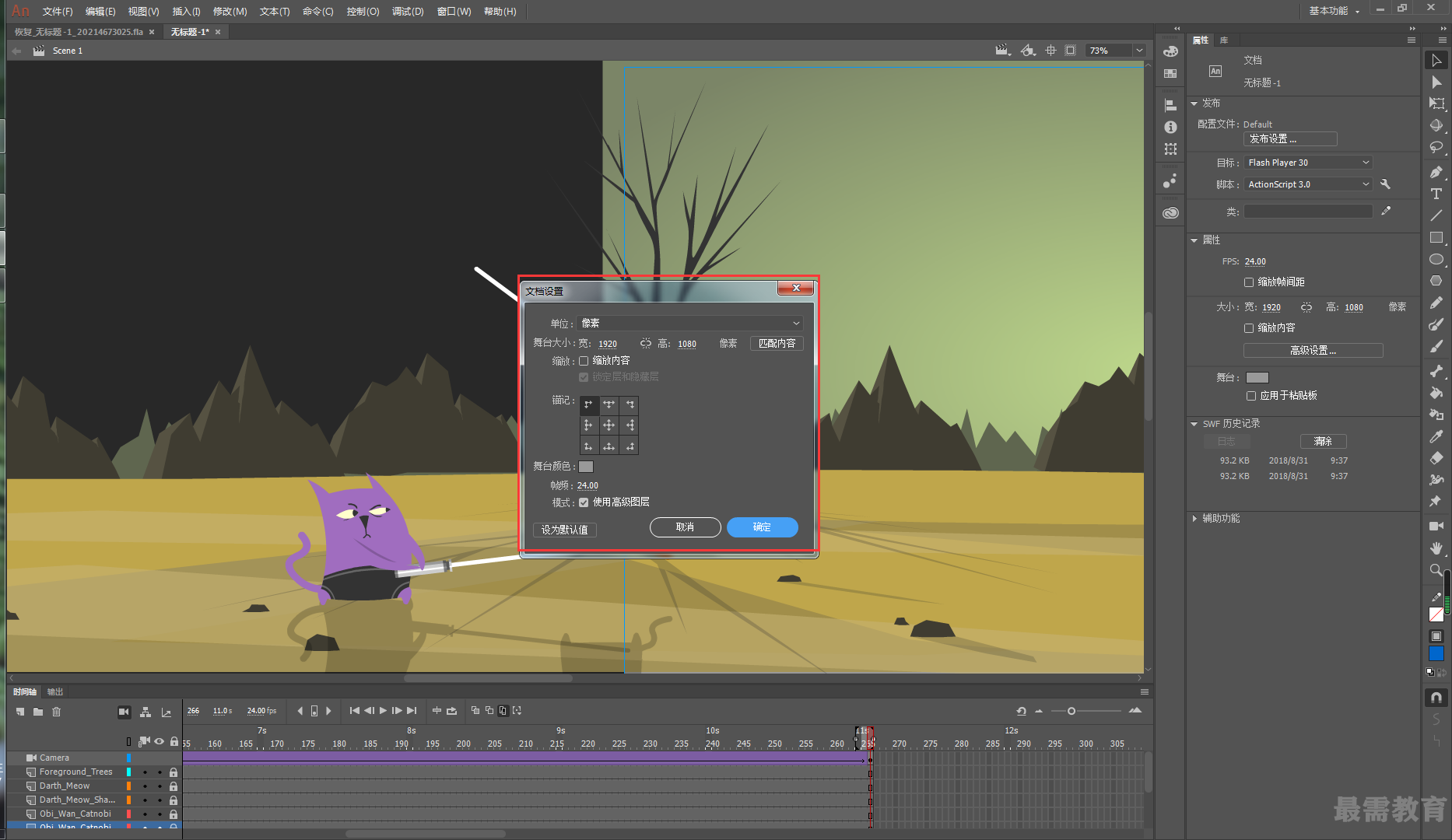Click 取消 button in document settings
Image resolution: width=1452 pixels, height=840 pixels.
coord(685,527)
